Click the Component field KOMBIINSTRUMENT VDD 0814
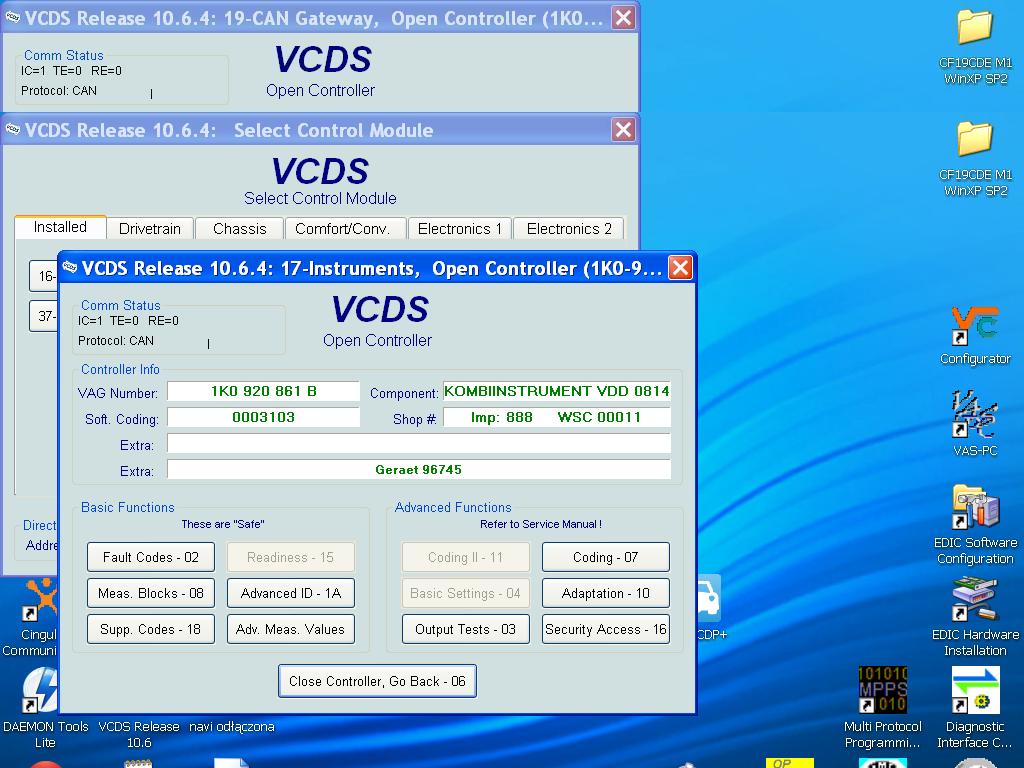Screen dimensions: 1024x768 click(556, 391)
